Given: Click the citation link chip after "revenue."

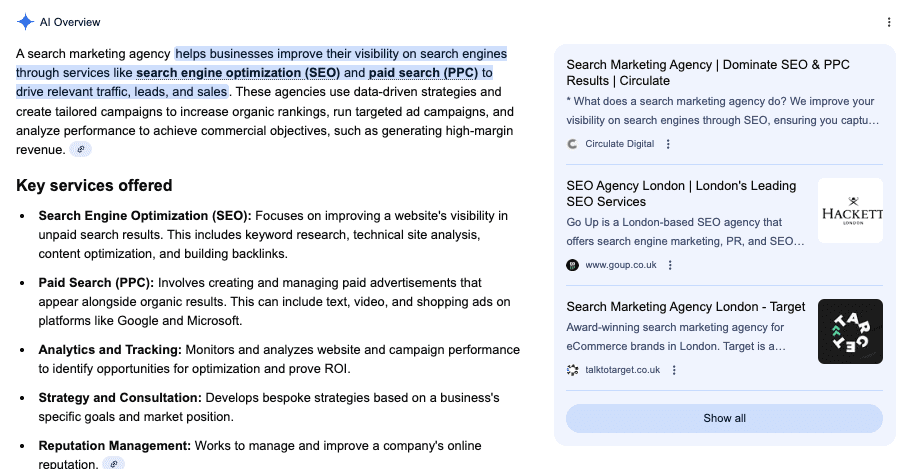Looking at the screenshot, I should (81, 150).
